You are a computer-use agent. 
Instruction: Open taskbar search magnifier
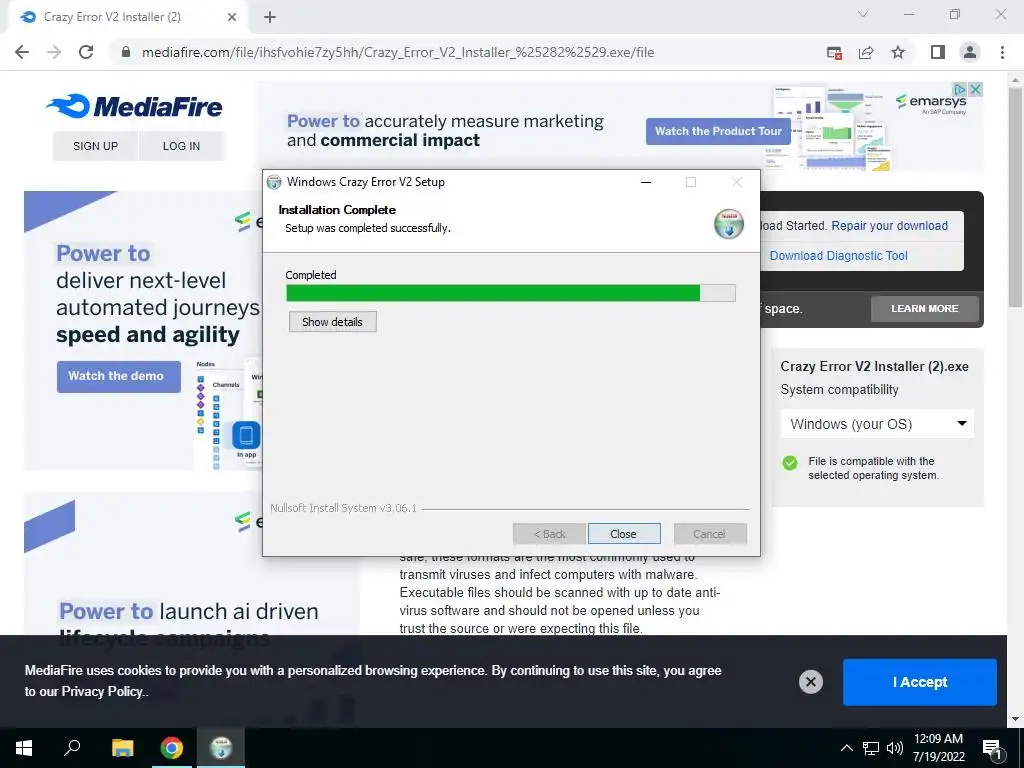coord(72,748)
